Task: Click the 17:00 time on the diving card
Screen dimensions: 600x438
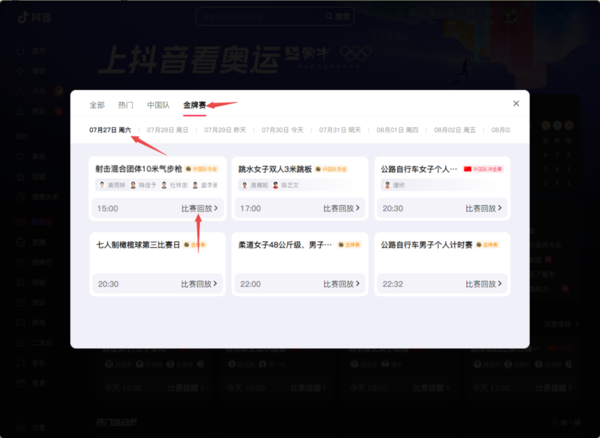Action: tap(250, 208)
